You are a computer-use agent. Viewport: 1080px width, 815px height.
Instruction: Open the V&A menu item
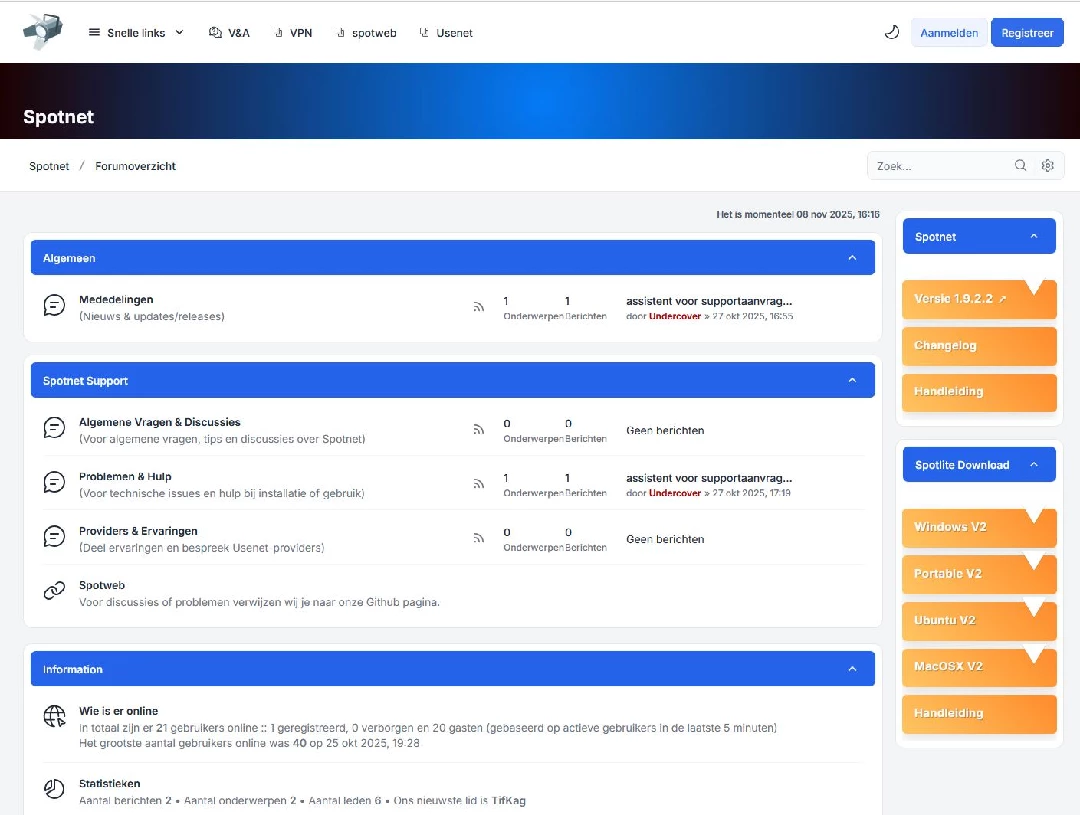coord(229,31)
